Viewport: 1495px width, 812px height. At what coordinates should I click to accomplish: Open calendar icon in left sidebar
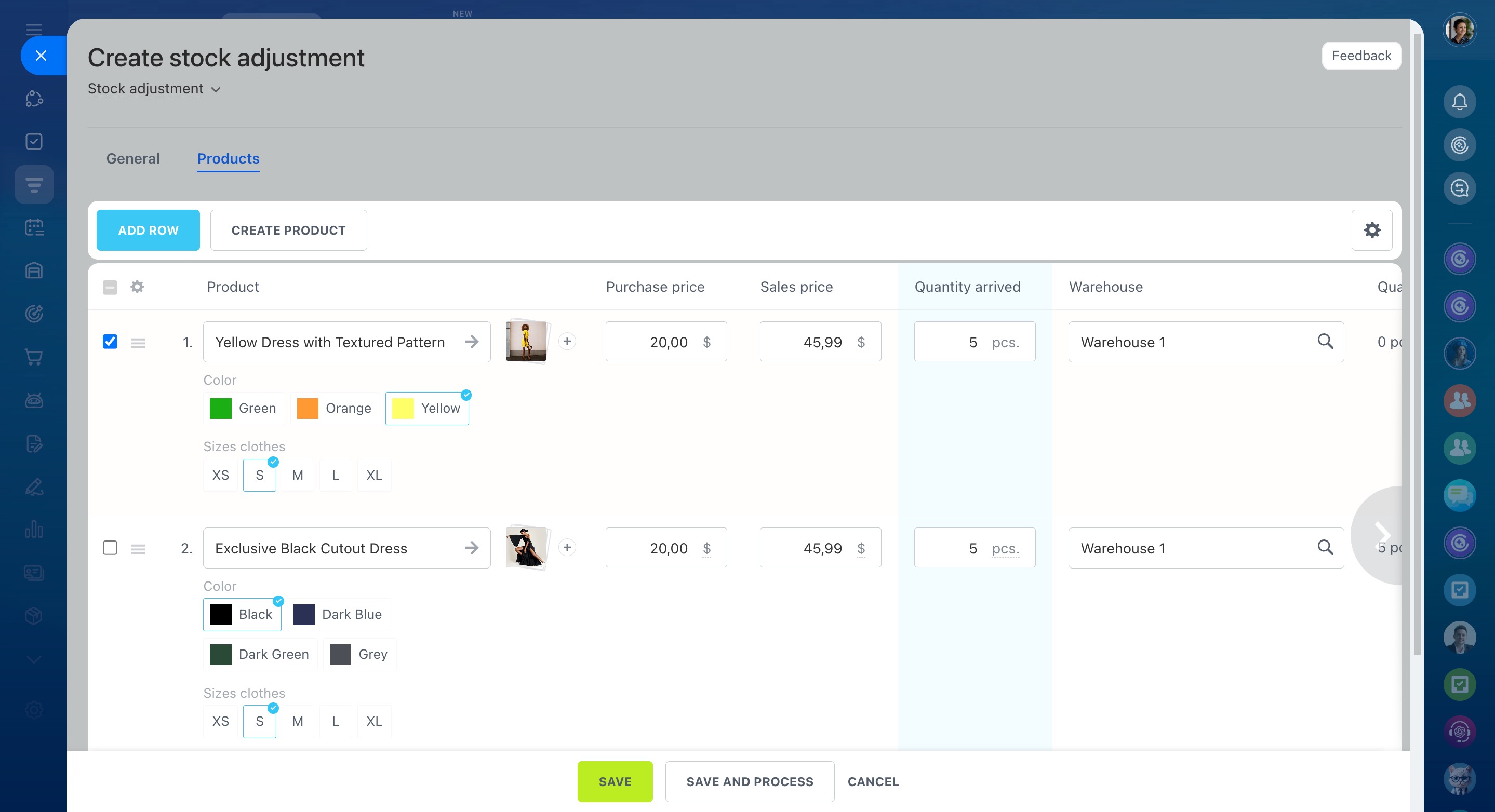[34, 227]
